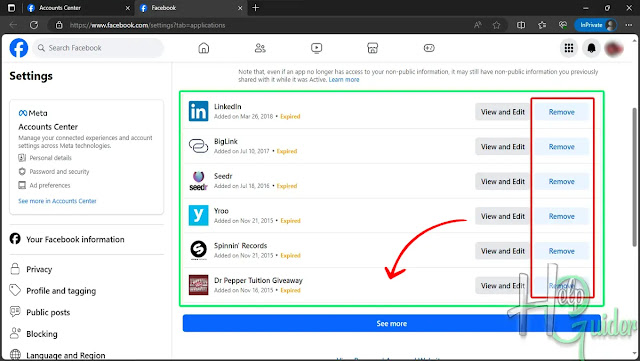The width and height of the screenshot is (640, 361).
Task: Click the Seedr app icon
Action: 198,180
